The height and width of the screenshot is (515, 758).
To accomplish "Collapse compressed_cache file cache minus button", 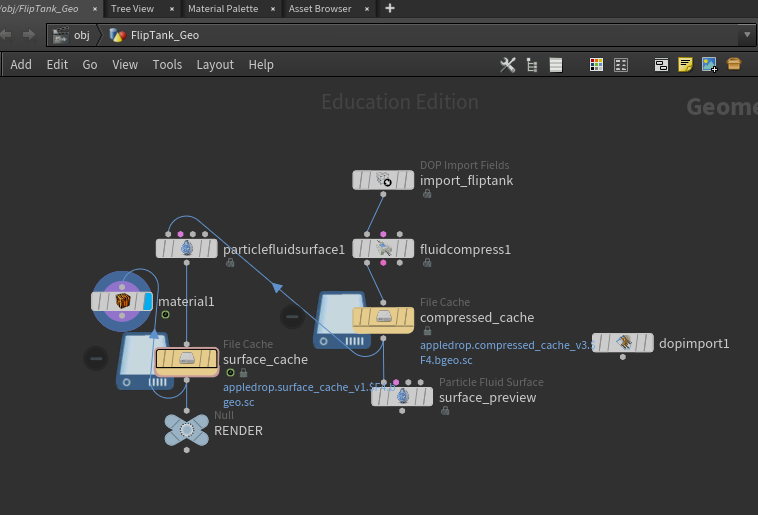I will pyautogui.click(x=292, y=317).
